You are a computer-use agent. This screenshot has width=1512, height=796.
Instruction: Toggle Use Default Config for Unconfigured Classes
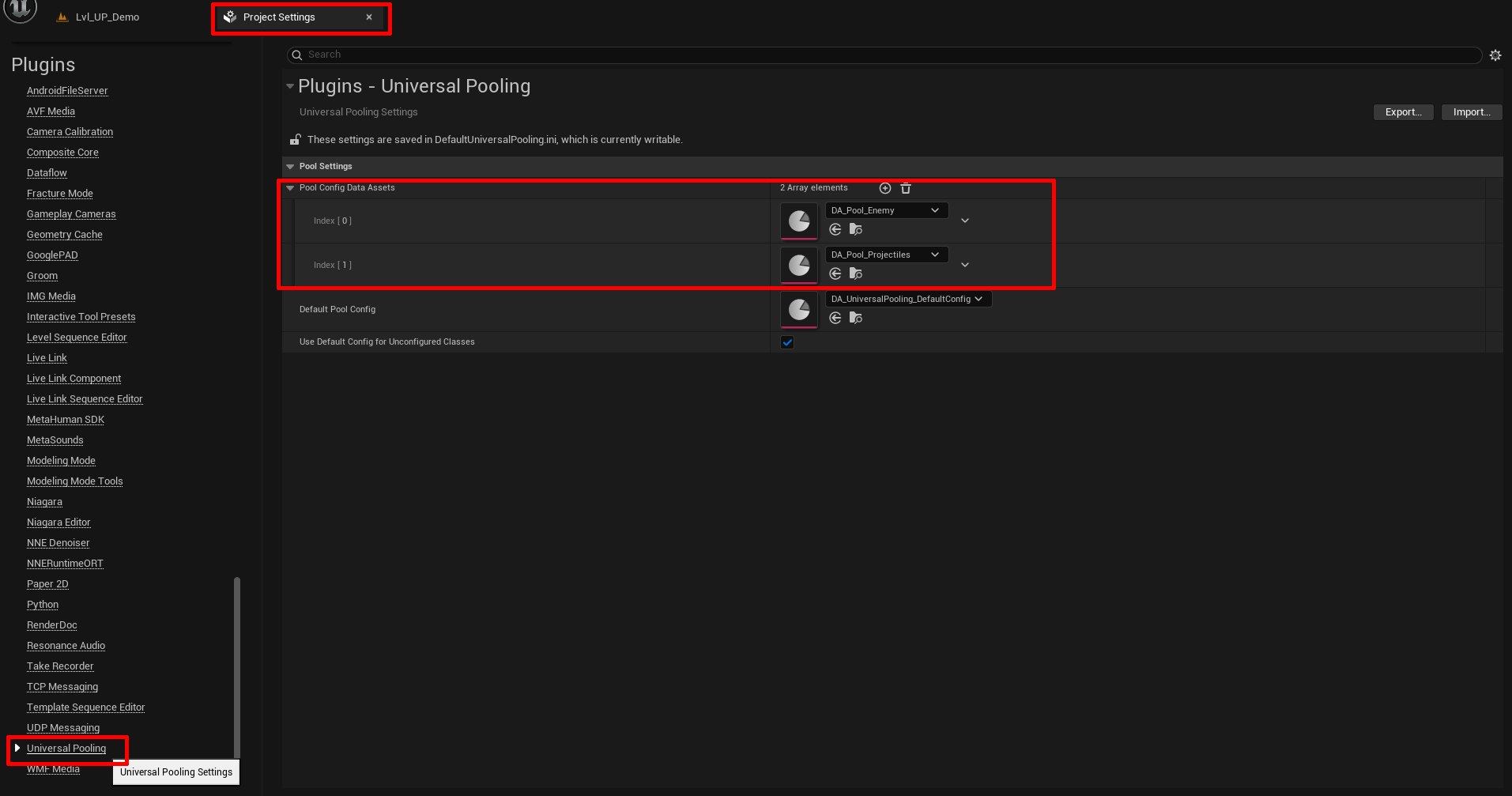pos(787,342)
